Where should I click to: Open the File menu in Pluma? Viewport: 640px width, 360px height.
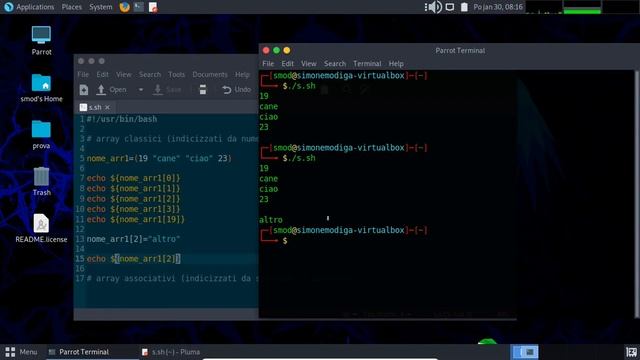click(x=83, y=74)
